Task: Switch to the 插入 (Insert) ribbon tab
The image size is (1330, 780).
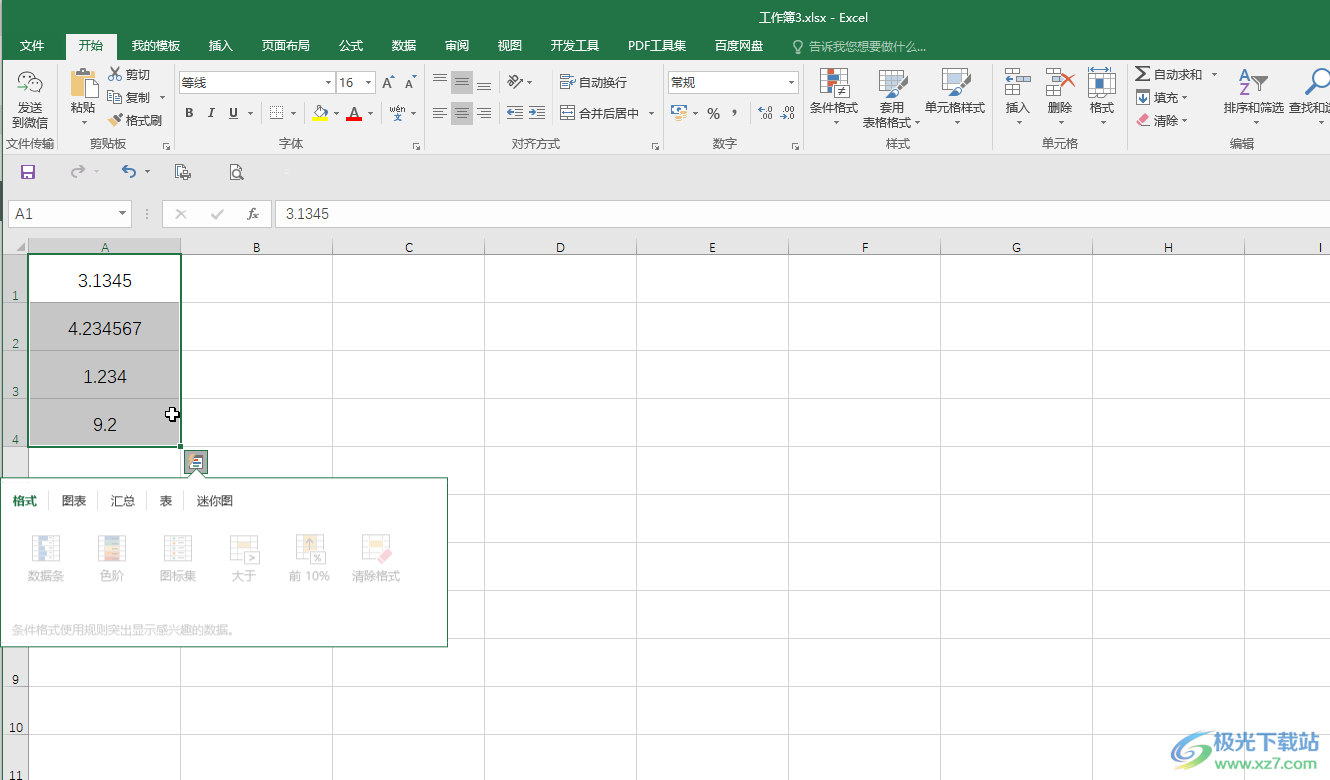Action: click(x=221, y=46)
